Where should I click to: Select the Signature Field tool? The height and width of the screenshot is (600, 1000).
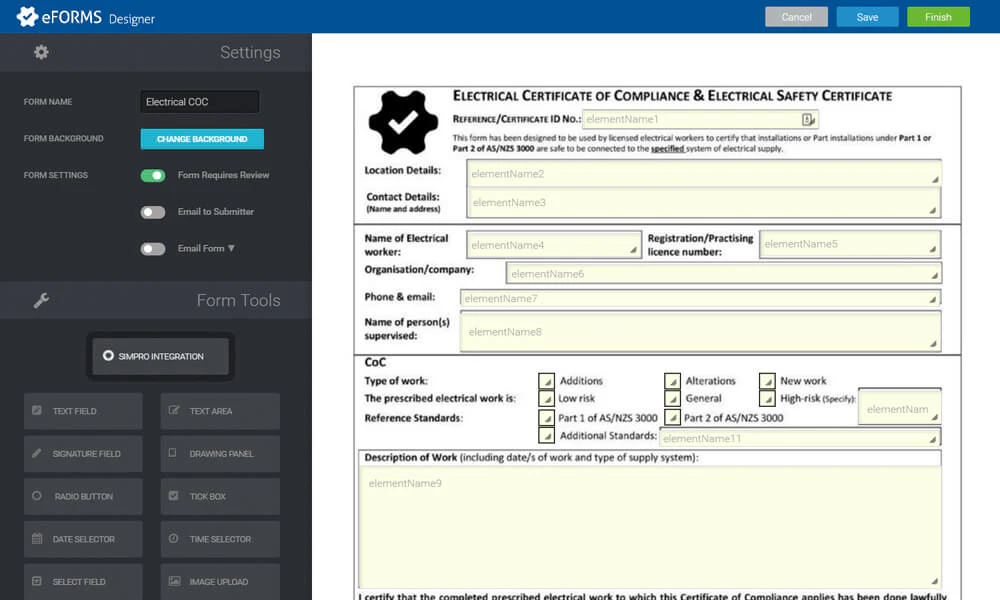point(83,453)
